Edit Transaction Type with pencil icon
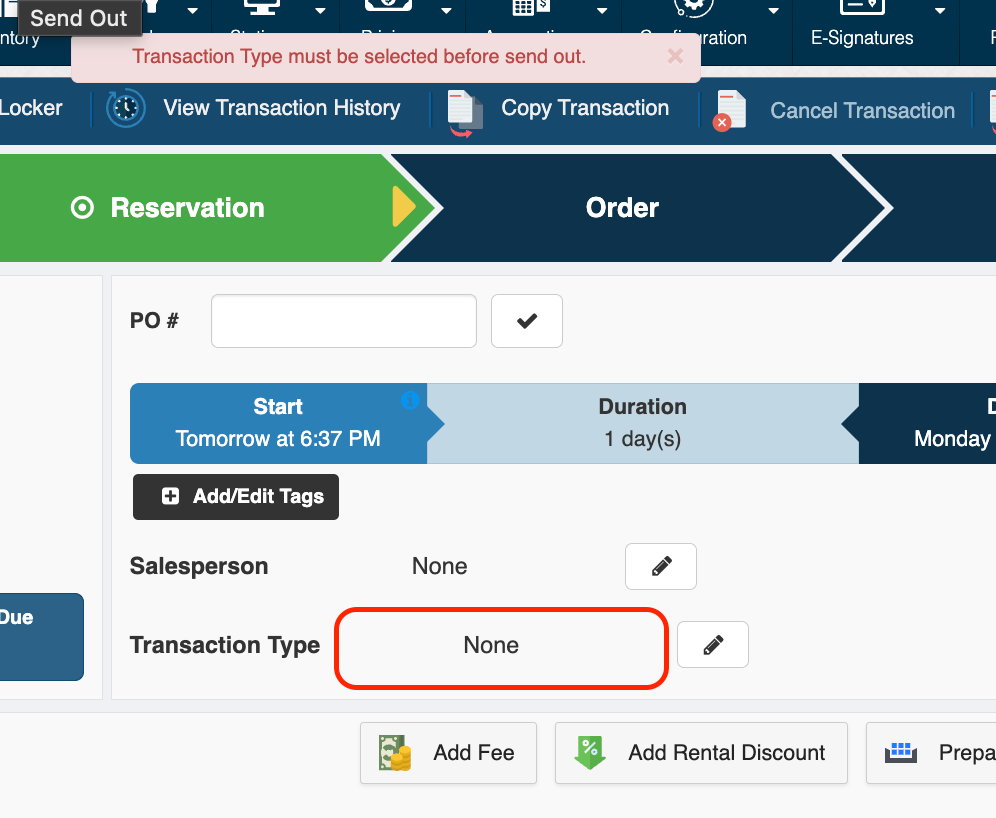This screenshot has width=996, height=818. point(712,645)
